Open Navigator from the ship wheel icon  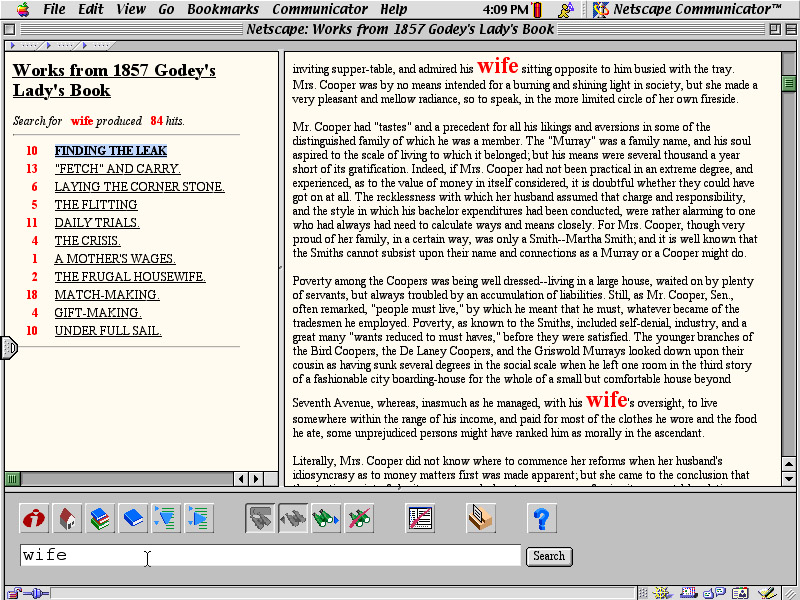[x=663, y=593]
